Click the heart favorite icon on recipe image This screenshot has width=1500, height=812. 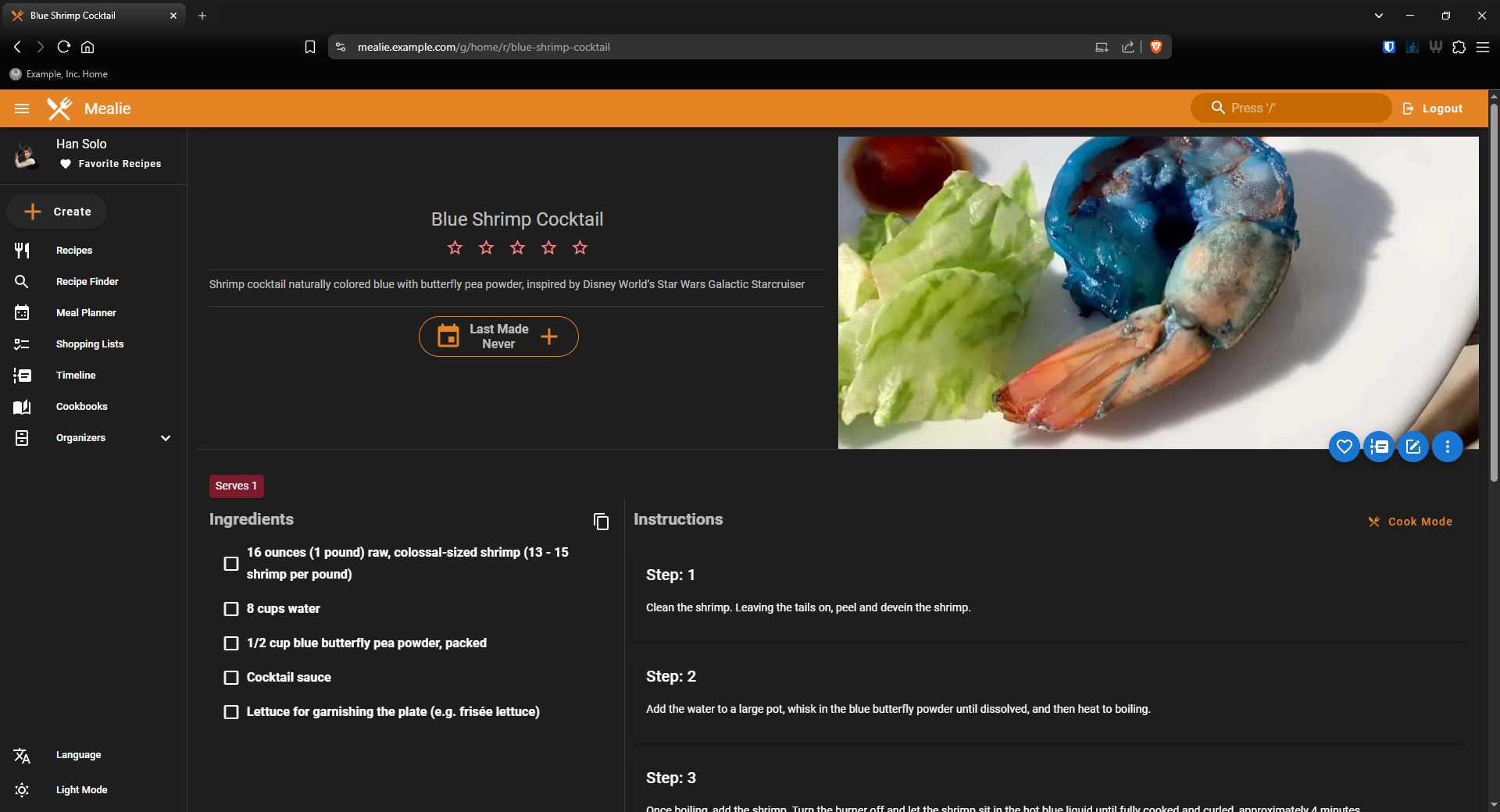[1344, 447]
